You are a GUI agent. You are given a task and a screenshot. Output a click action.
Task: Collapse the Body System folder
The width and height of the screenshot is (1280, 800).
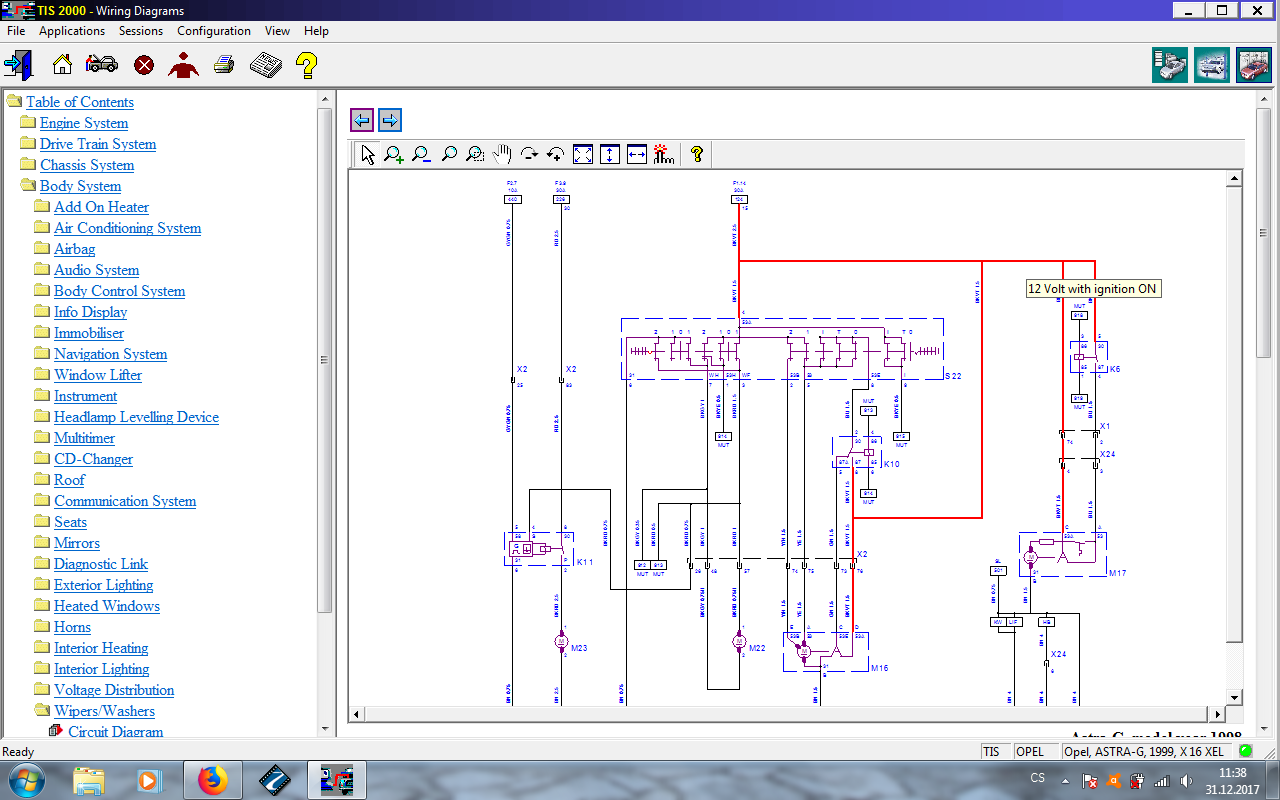pyautogui.click(x=27, y=186)
